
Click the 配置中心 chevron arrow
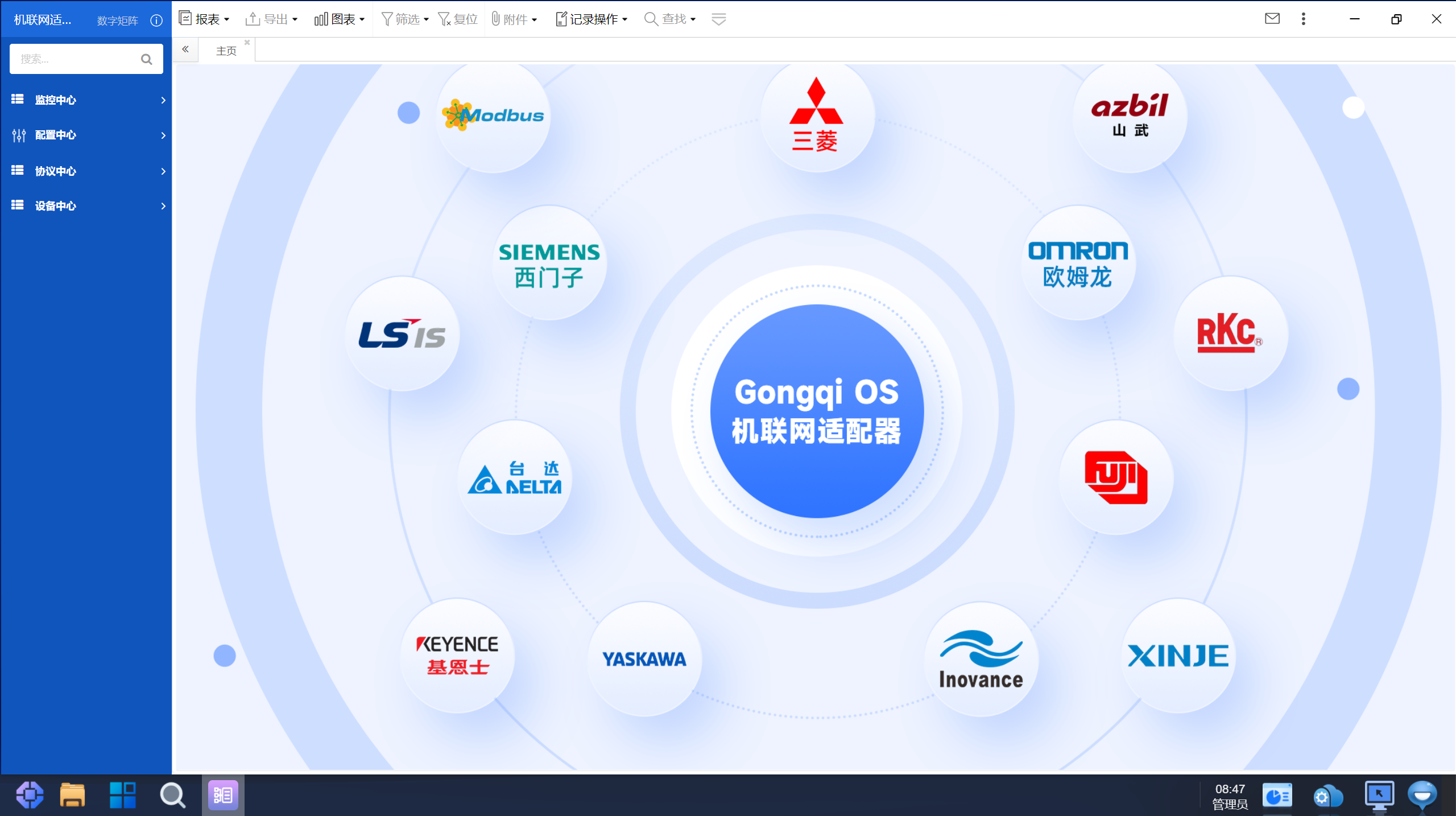coord(163,135)
